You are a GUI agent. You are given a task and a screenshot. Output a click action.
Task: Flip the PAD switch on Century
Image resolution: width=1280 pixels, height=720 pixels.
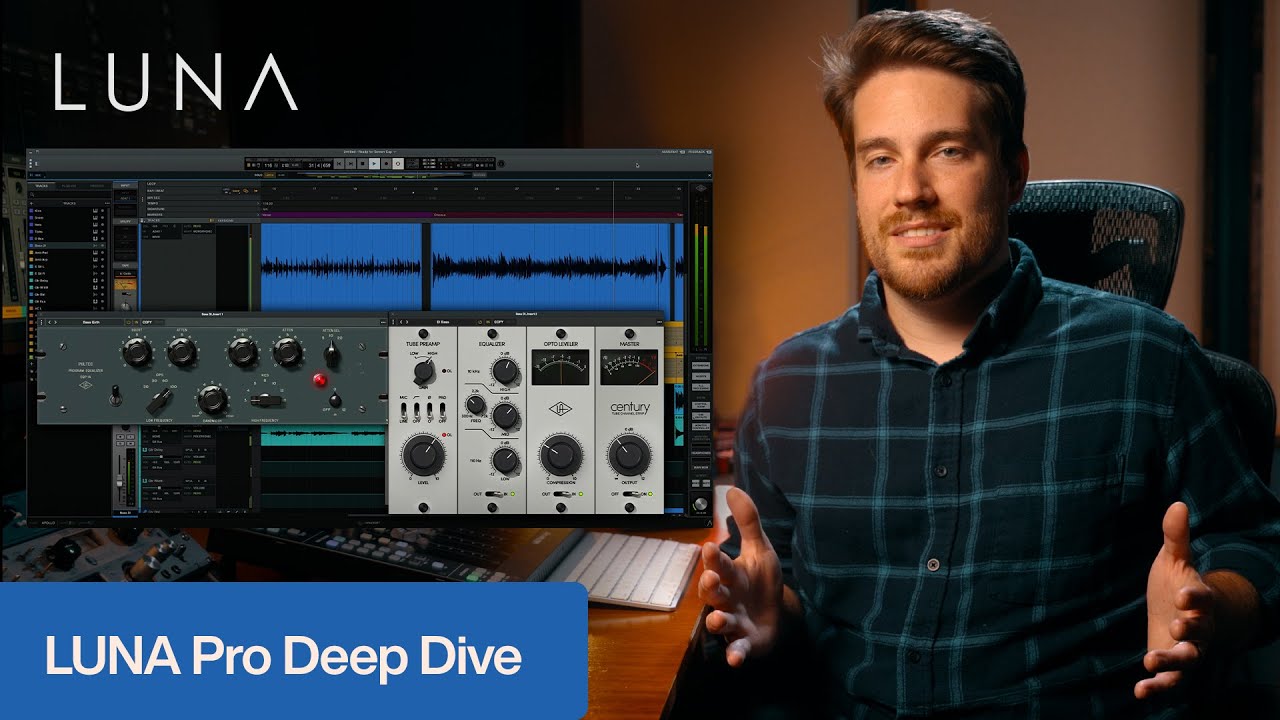coord(442,411)
